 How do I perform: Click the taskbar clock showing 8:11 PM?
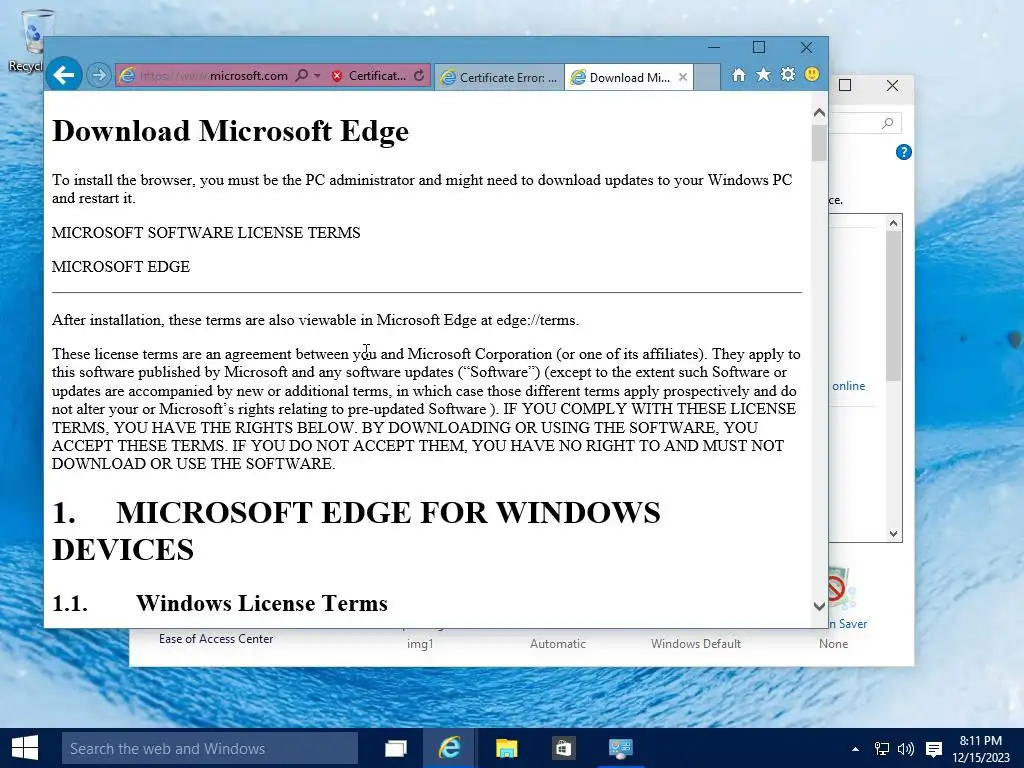pos(980,748)
